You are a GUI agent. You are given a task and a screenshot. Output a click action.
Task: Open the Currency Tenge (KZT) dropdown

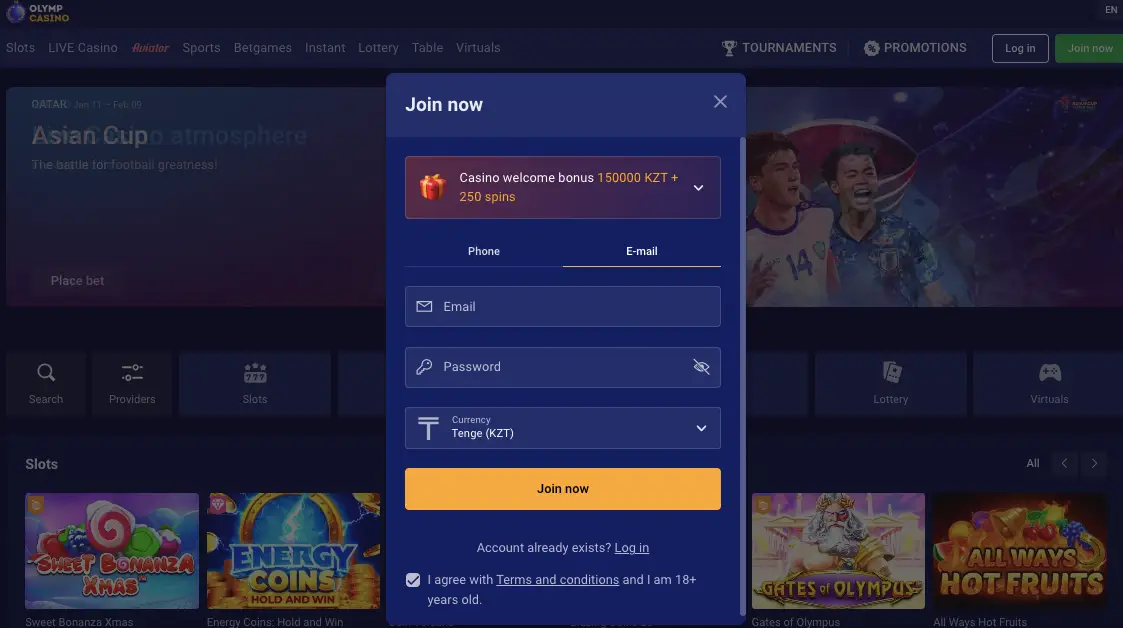point(562,428)
